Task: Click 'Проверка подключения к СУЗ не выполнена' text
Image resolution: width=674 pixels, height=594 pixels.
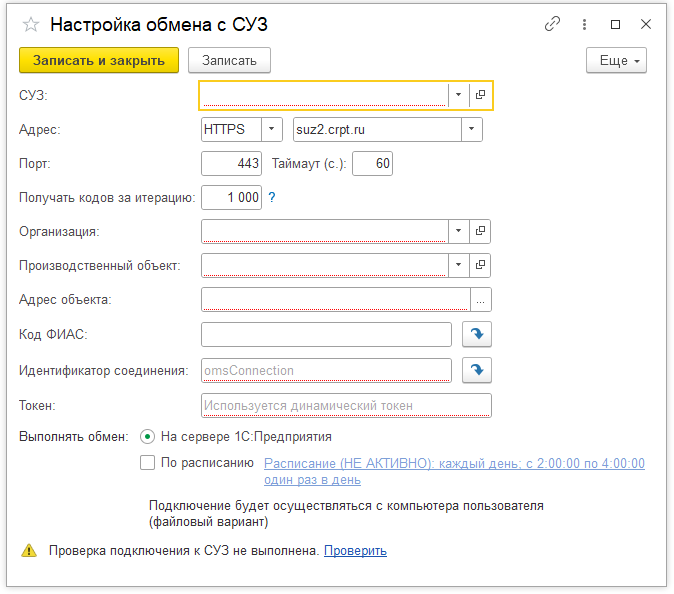Action: pos(184,551)
